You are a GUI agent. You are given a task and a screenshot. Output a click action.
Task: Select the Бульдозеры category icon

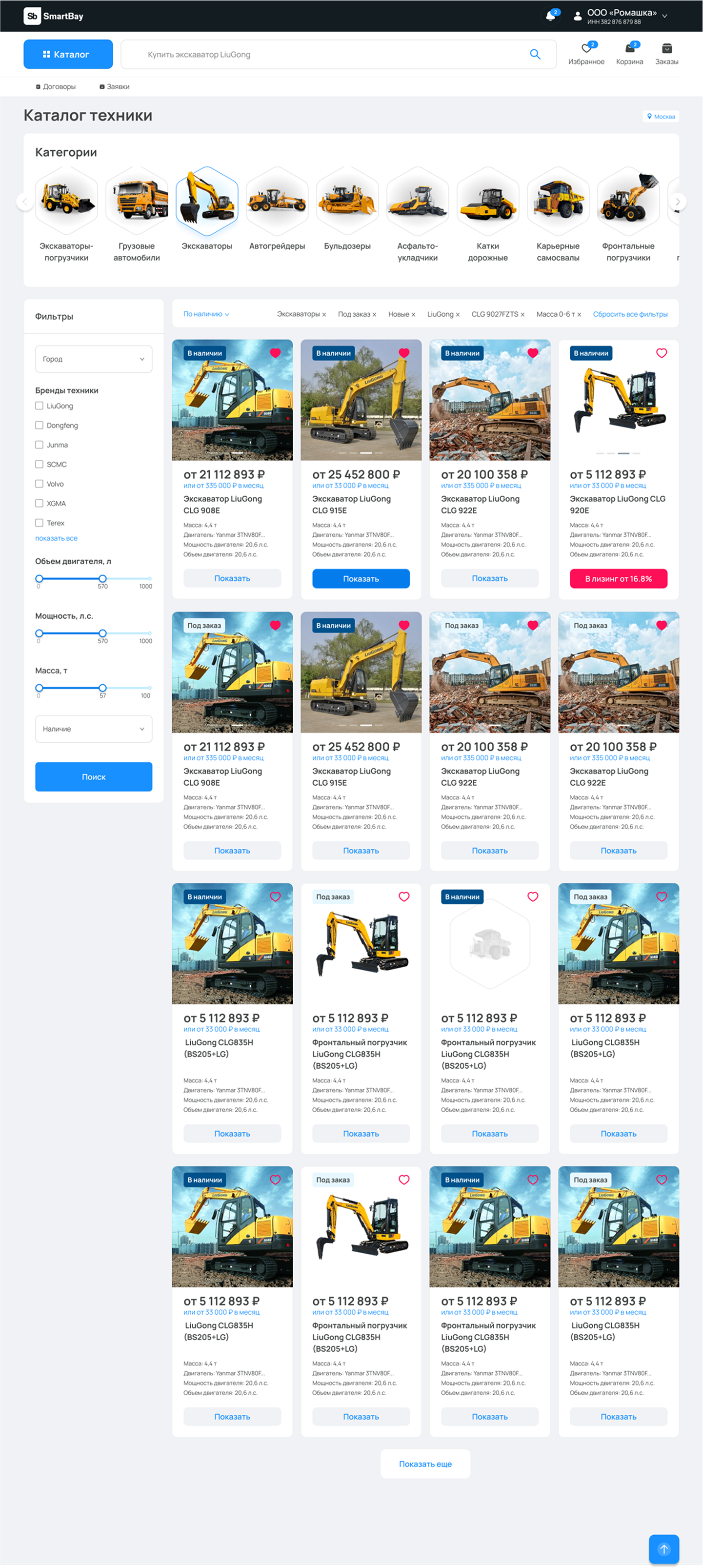347,201
